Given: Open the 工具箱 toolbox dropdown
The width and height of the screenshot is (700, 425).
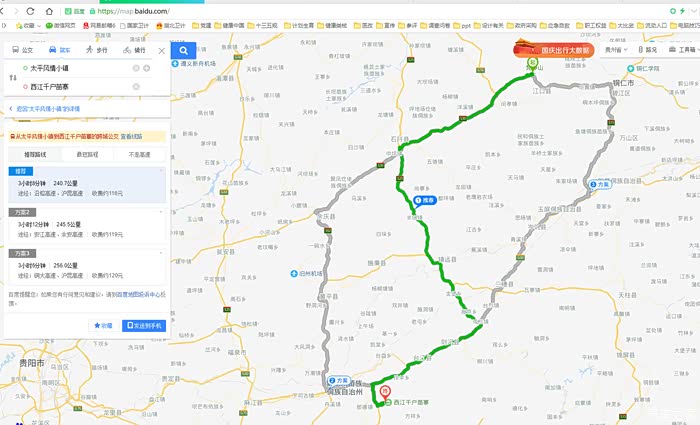Looking at the screenshot, I should [685, 50].
